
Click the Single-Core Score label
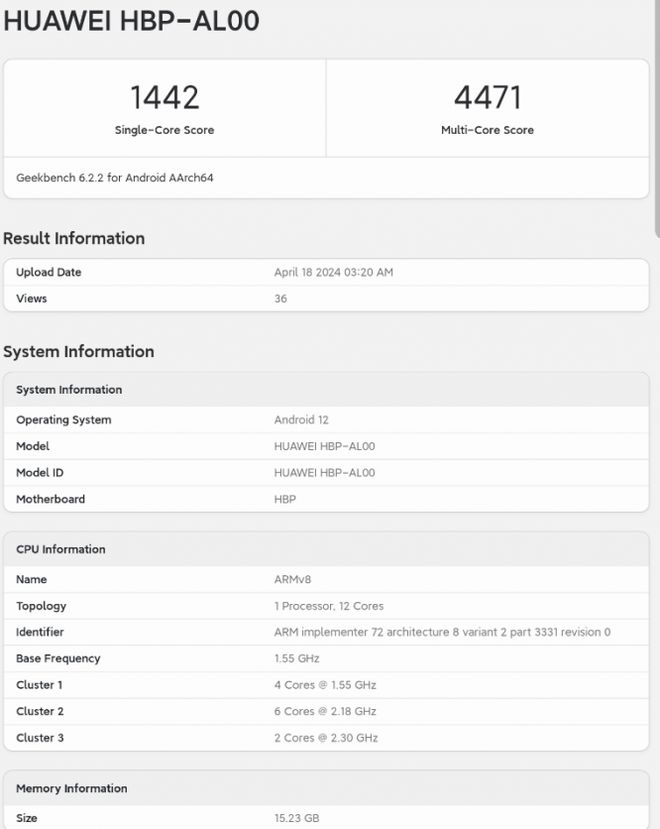[x=164, y=130]
